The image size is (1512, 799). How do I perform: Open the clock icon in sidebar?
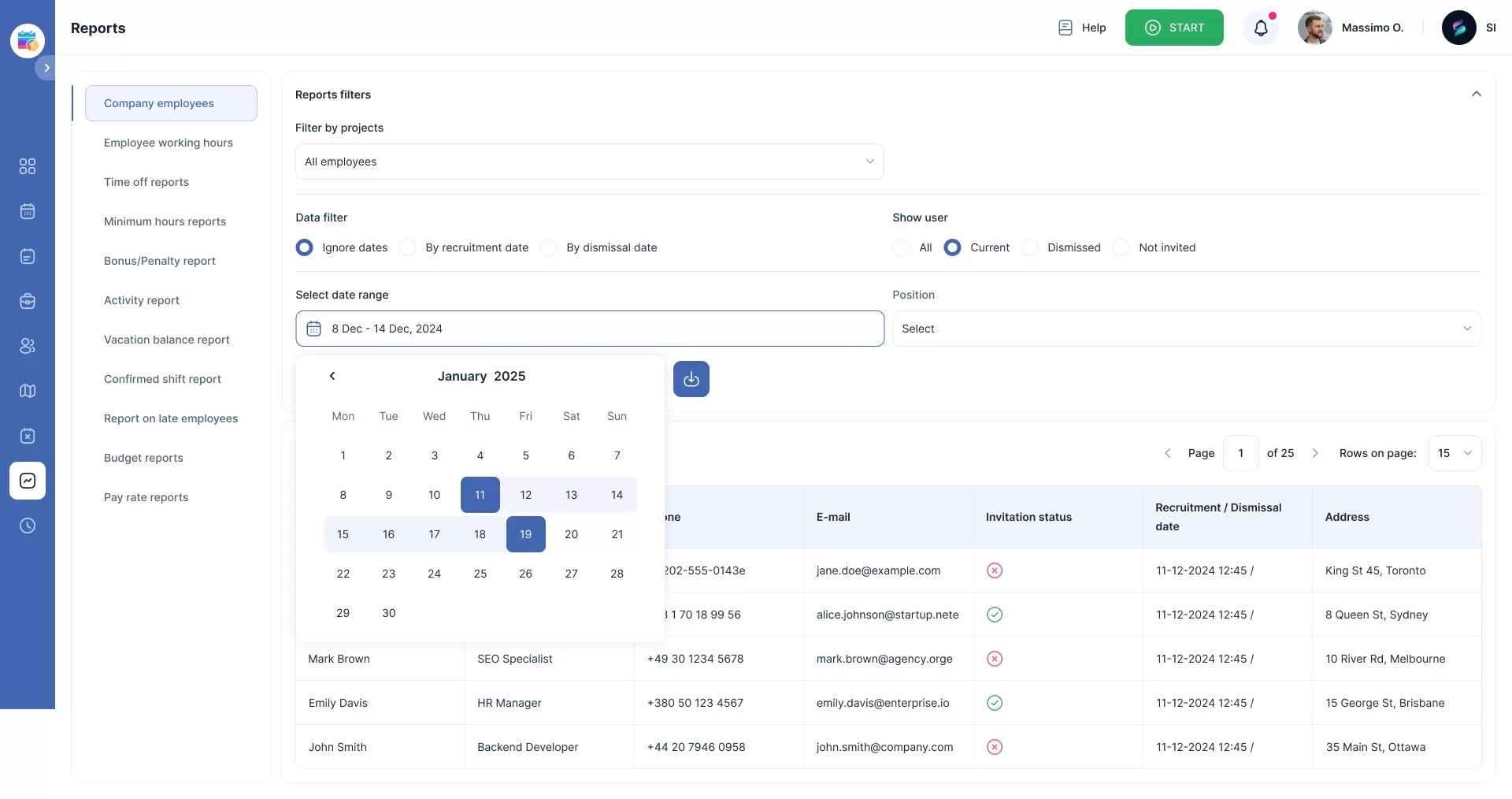(x=28, y=526)
